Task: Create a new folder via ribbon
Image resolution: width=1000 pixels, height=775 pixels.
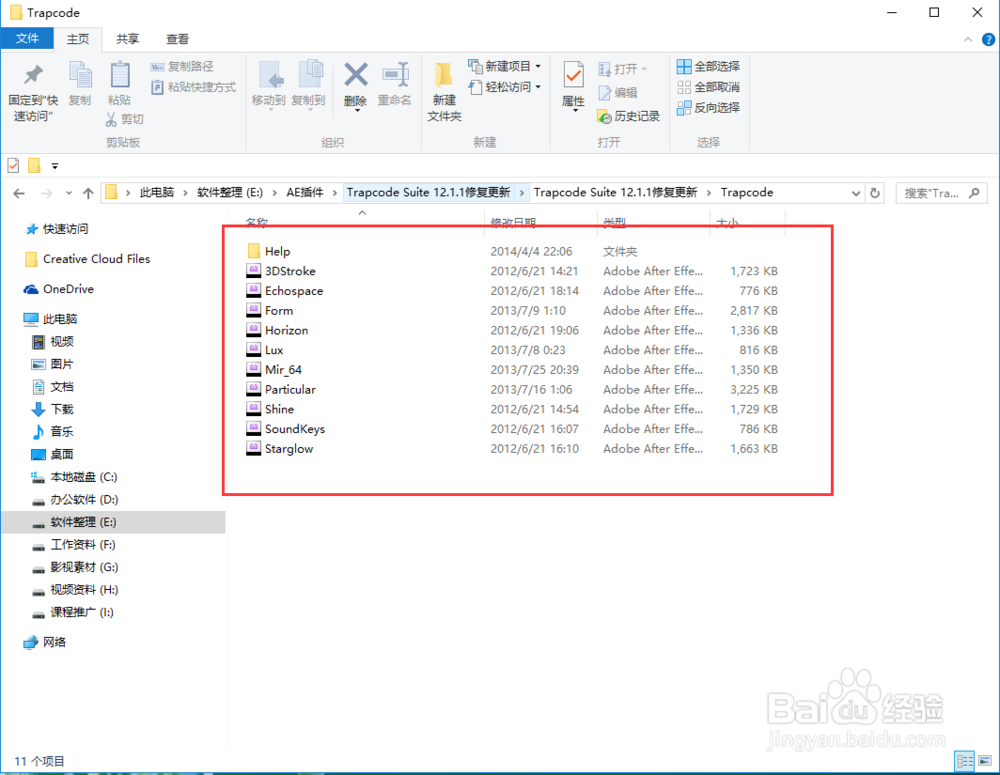Action: [x=445, y=91]
